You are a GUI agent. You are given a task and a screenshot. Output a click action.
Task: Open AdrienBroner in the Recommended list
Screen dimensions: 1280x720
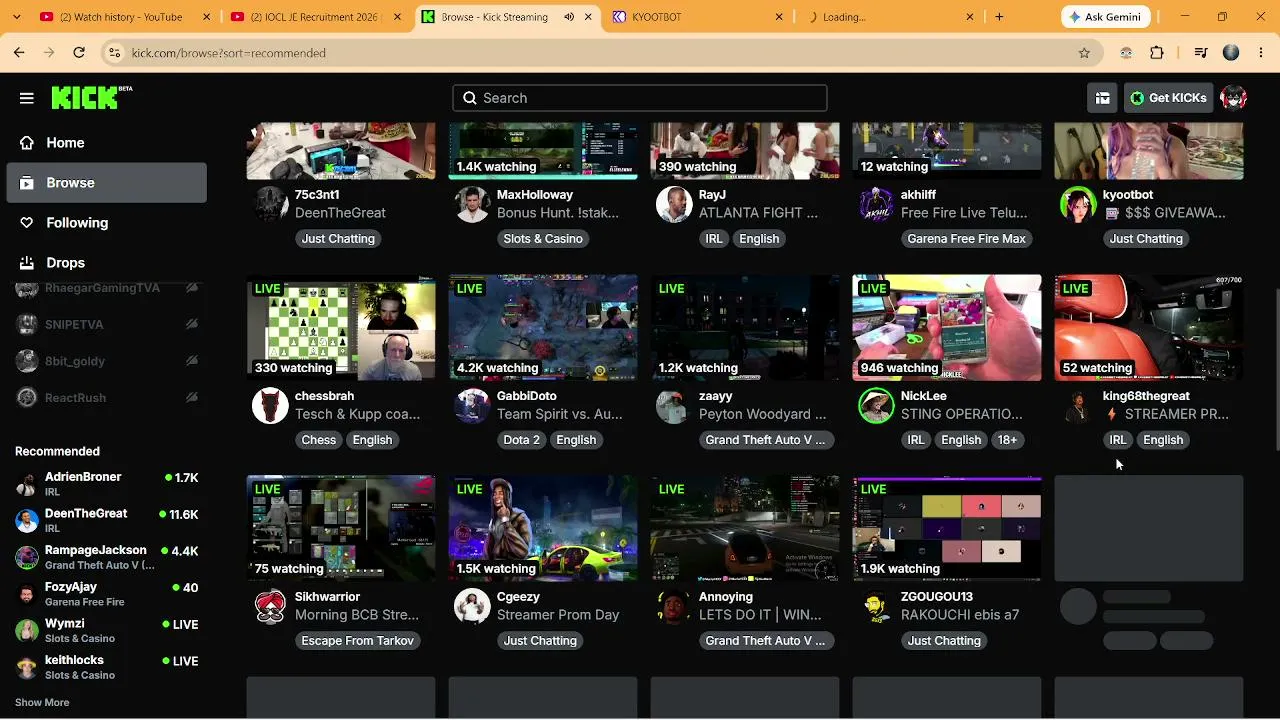tap(106, 485)
